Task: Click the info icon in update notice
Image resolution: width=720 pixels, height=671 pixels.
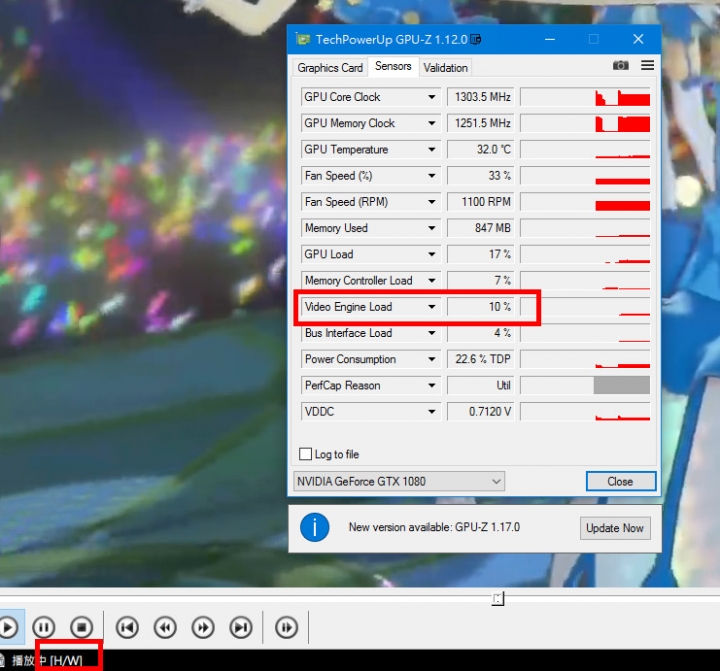Action: pyautogui.click(x=315, y=528)
